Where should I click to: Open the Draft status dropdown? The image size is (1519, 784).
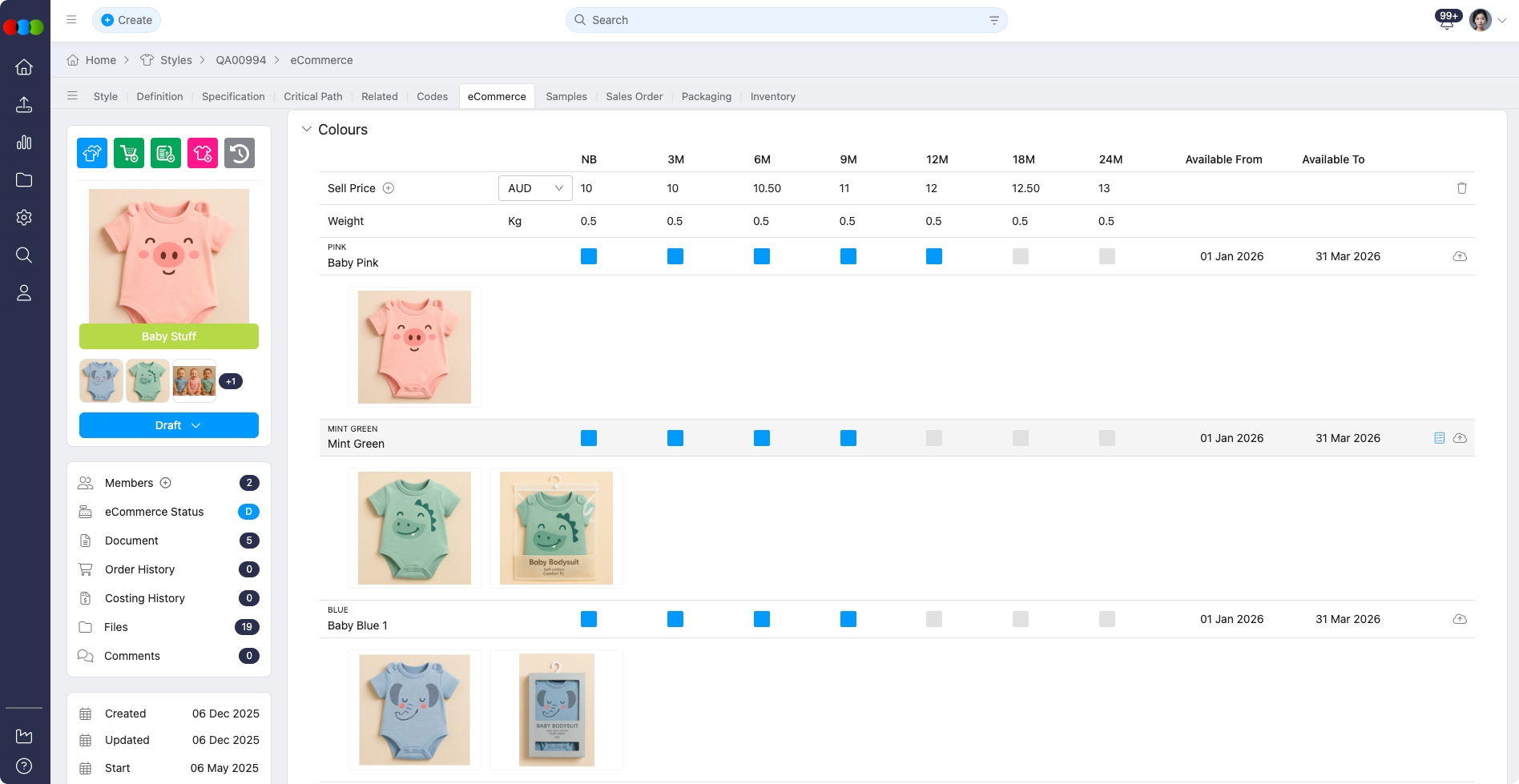pos(168,425)
